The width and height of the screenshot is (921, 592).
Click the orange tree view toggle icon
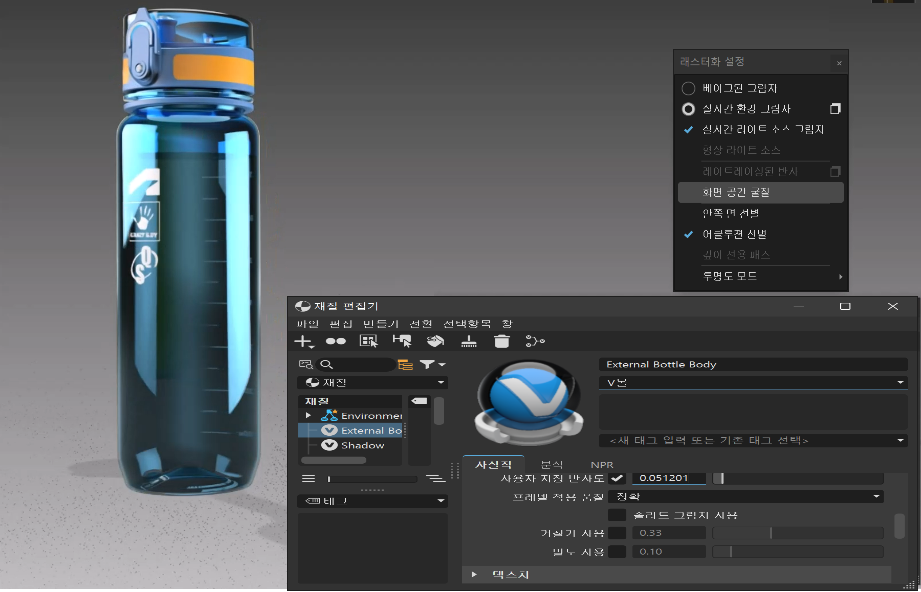coord(405,365)
